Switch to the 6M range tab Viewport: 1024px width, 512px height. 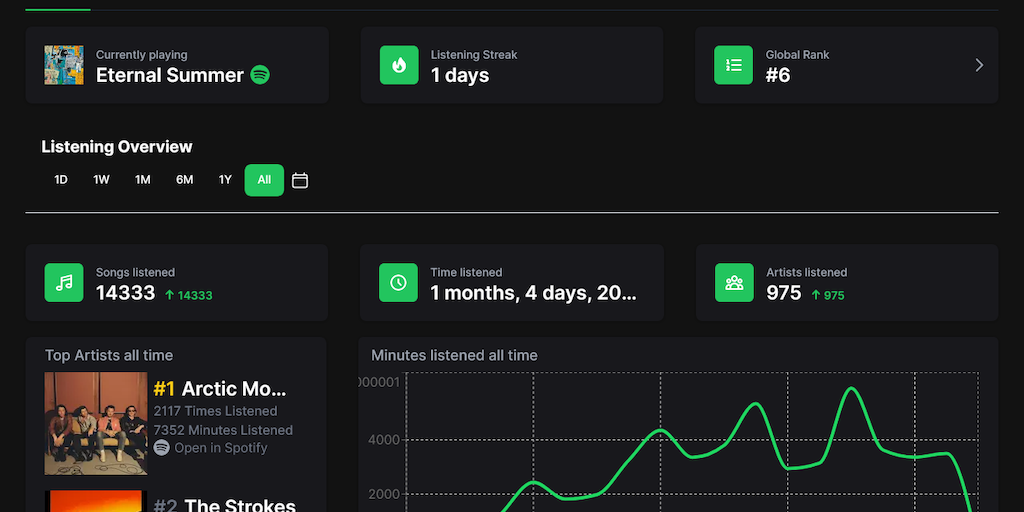coord(185,180)
